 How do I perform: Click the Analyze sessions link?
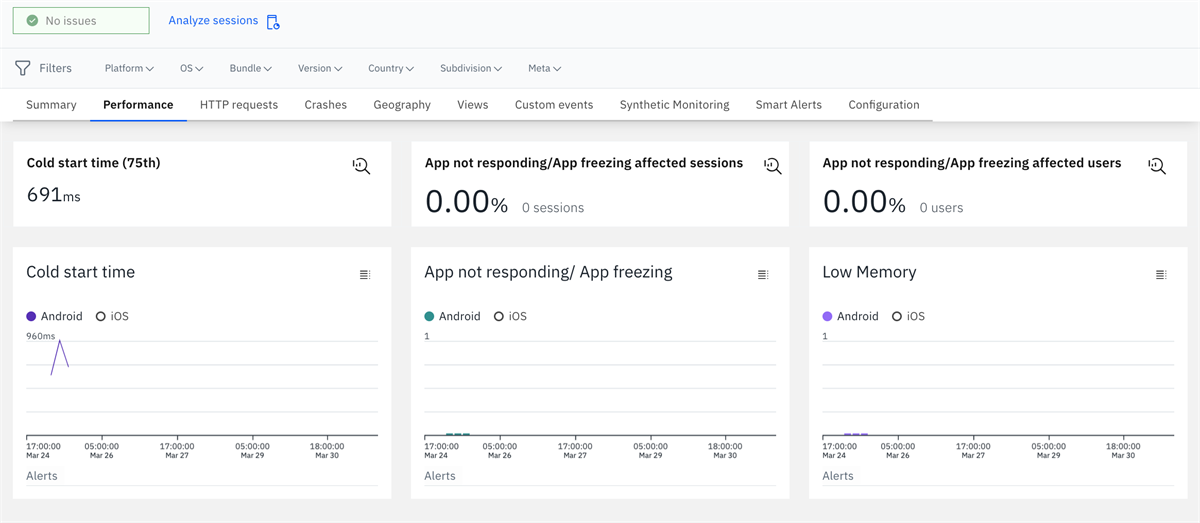(x=213, y=20)
